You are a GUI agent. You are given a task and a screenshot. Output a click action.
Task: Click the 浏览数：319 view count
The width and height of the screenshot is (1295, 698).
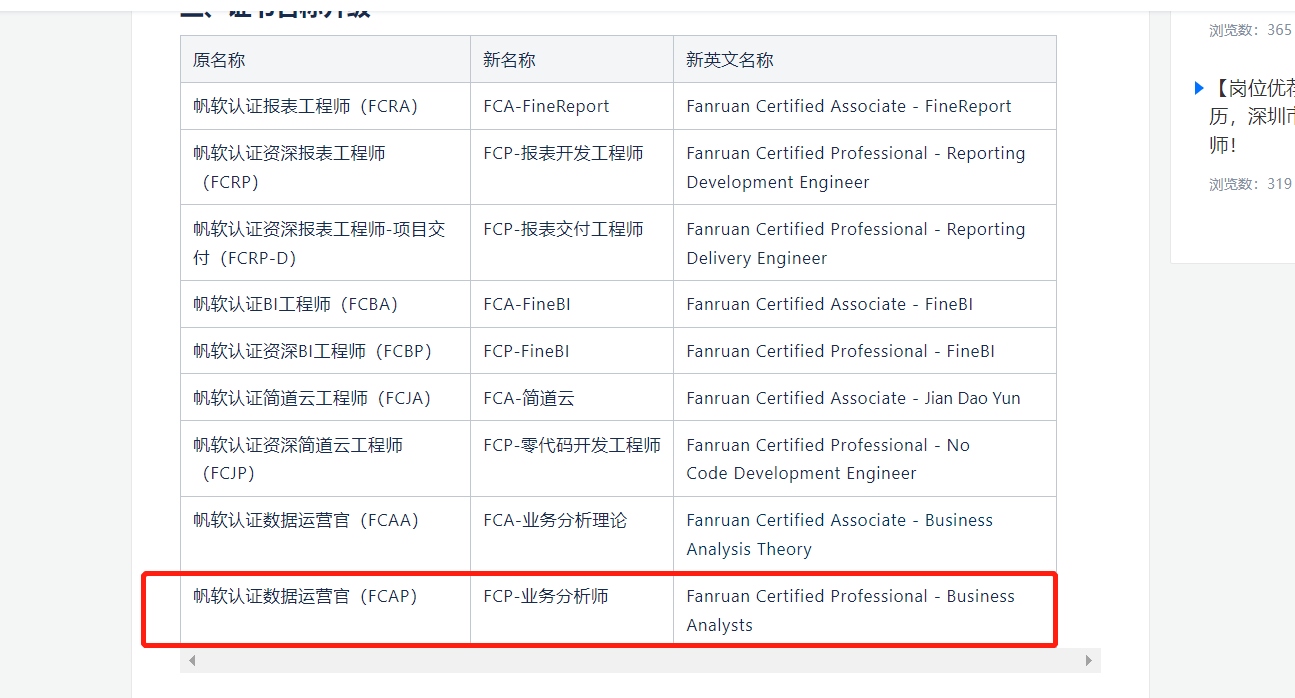click(1250, 184)
